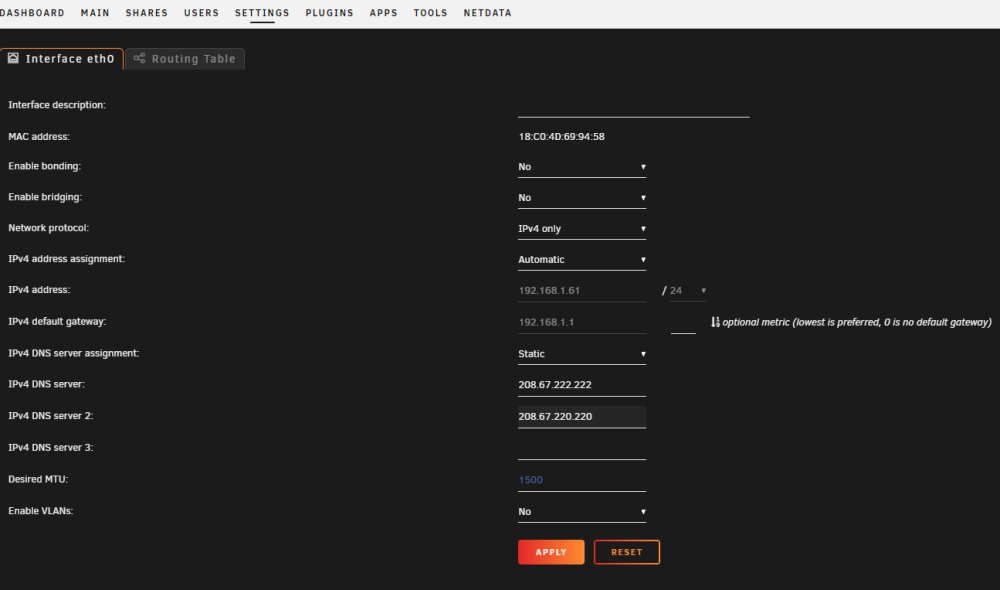Click the Enable bridging label

tap(45, 197)
